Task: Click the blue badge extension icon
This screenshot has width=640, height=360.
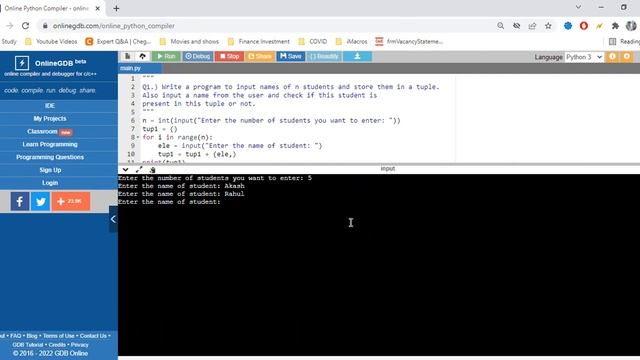Action: [x=568, y=26]
